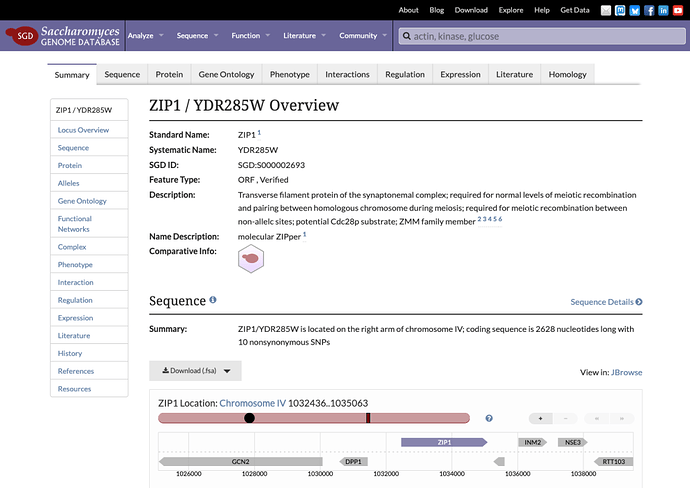The image size is (690, 488).
Task: Switch to the Phenotype tab
Action: pos(290,74)
